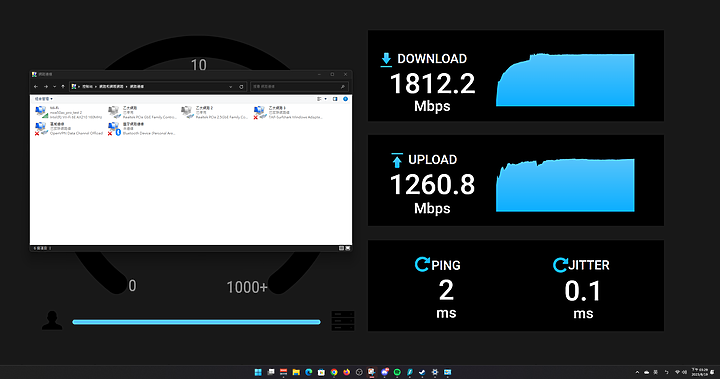This screenshot has height=379, width=720.
Task: Select the Bluetooth Device network connection
Action: 142,129
